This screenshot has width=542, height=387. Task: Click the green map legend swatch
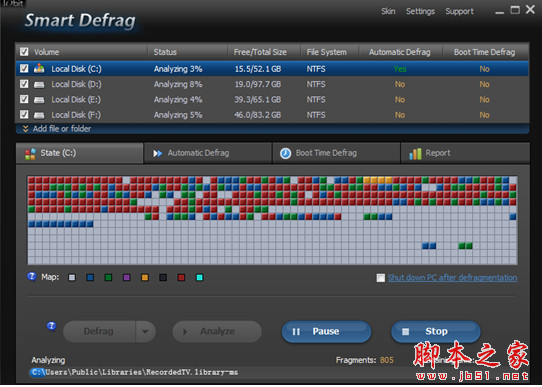[x=108, y=277]
